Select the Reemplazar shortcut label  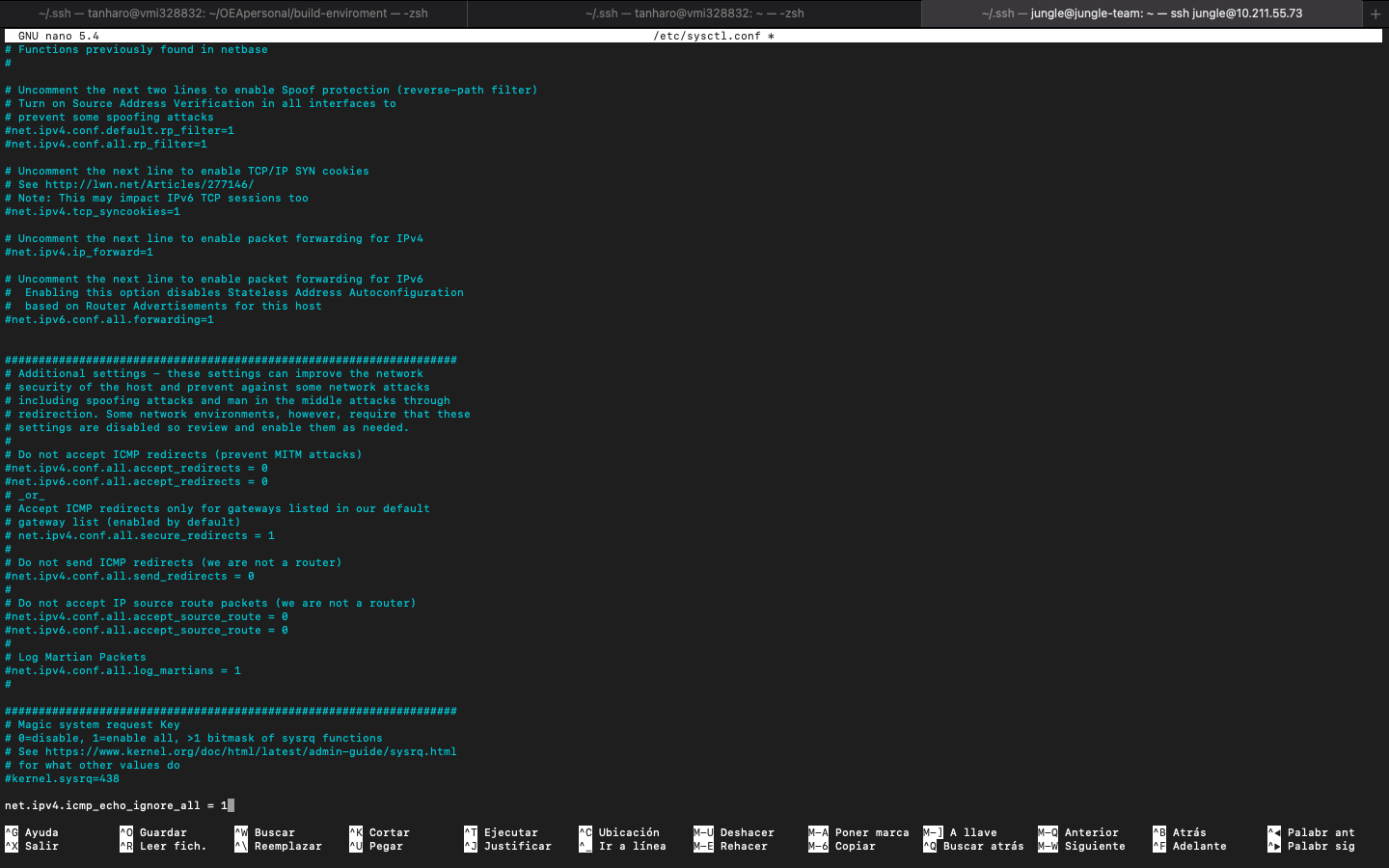tap(287, 846)
